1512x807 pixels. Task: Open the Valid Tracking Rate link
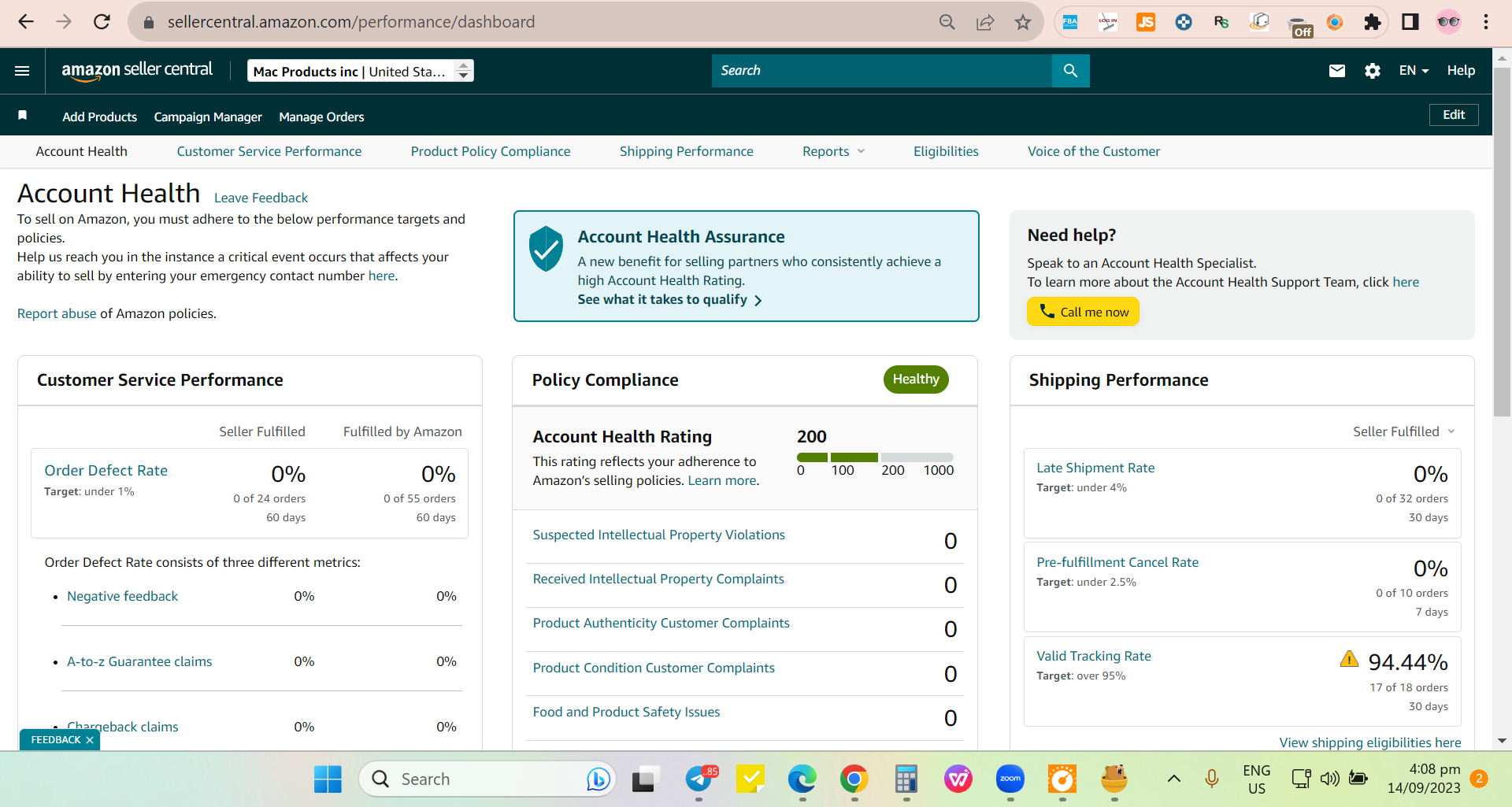click(1094, 656)
